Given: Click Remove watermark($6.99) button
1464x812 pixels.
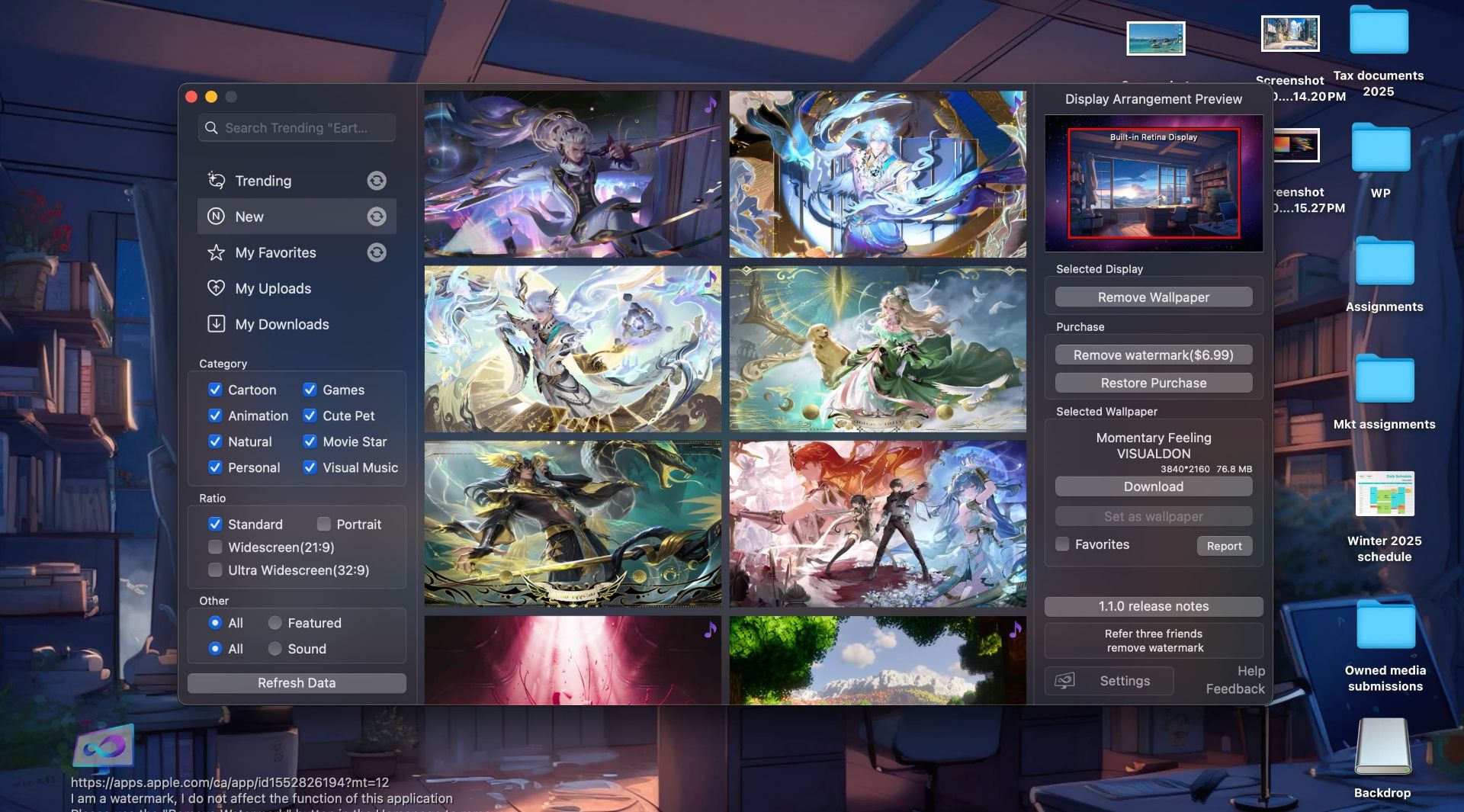Looking at the screenshot, I should coord(1153,355).
